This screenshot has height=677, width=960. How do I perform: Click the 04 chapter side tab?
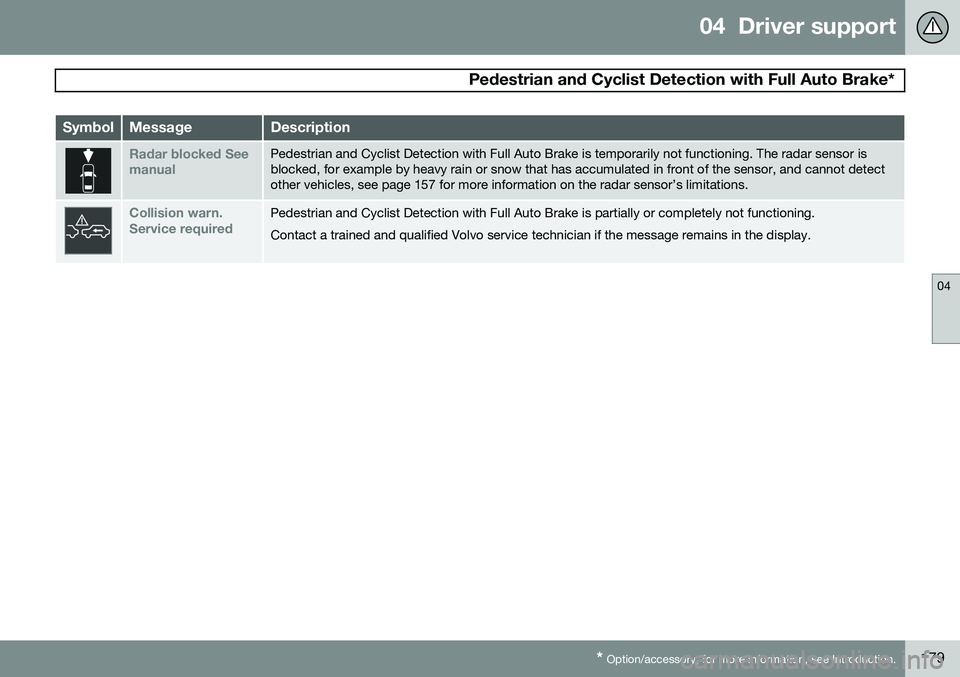(945, 309)
